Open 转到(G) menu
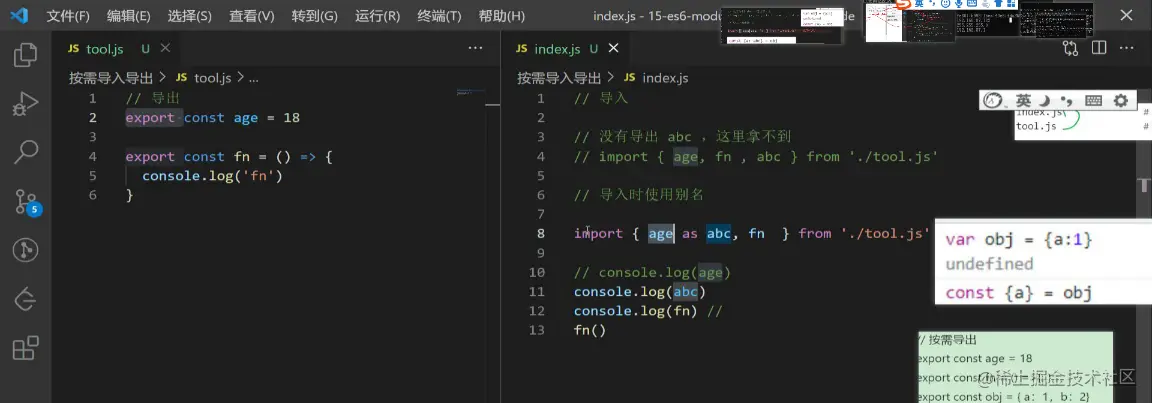 click(314, 15)
